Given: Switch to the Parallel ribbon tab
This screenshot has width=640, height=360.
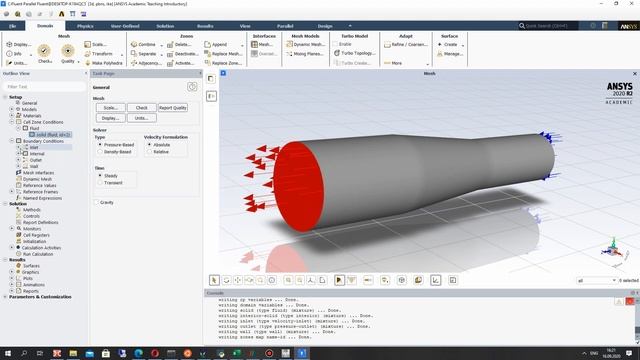Looking at the screenshot, I should point(285,26).
